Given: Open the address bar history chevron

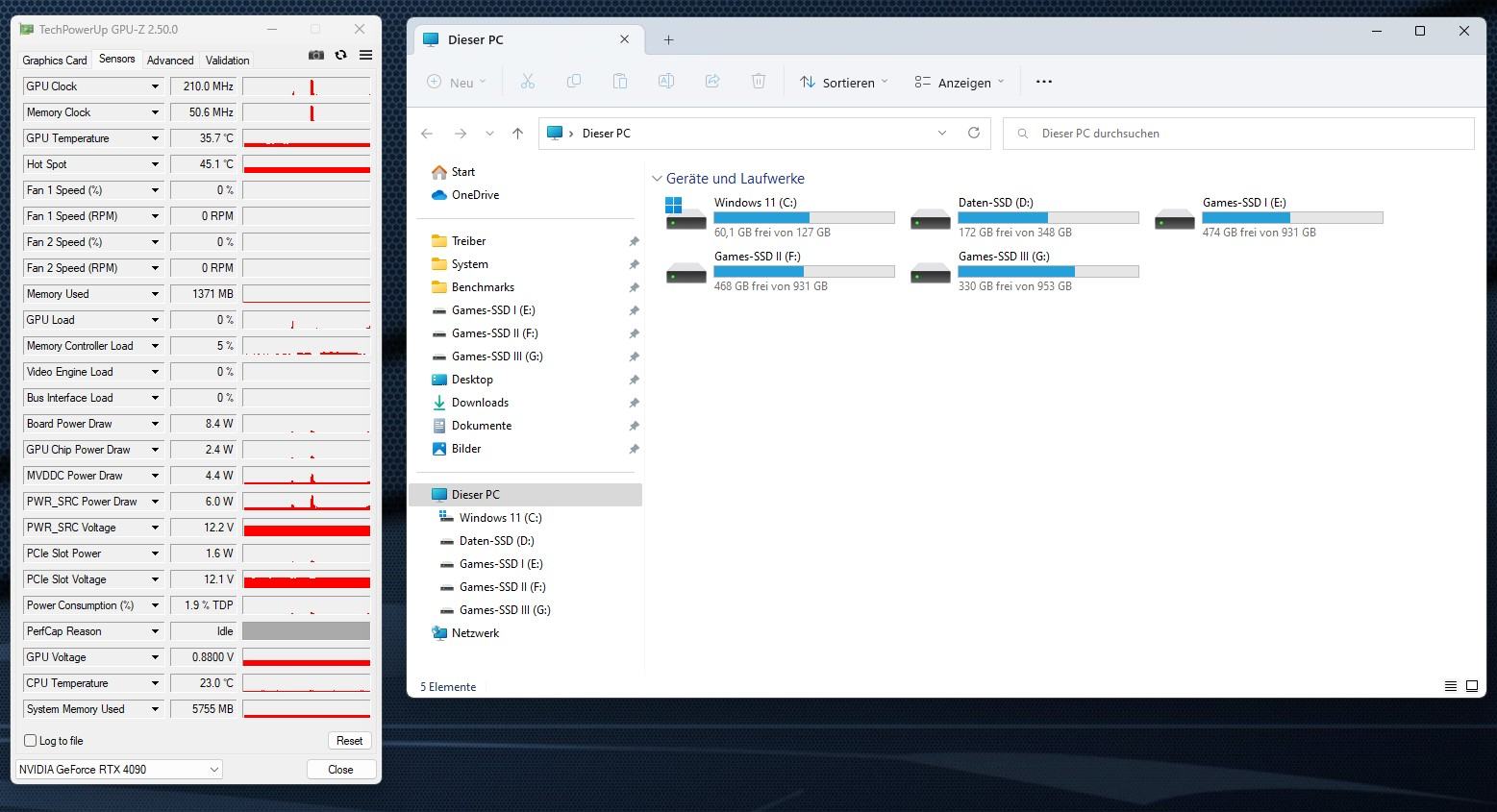Looking at the screenshot, I should [942, 133].
